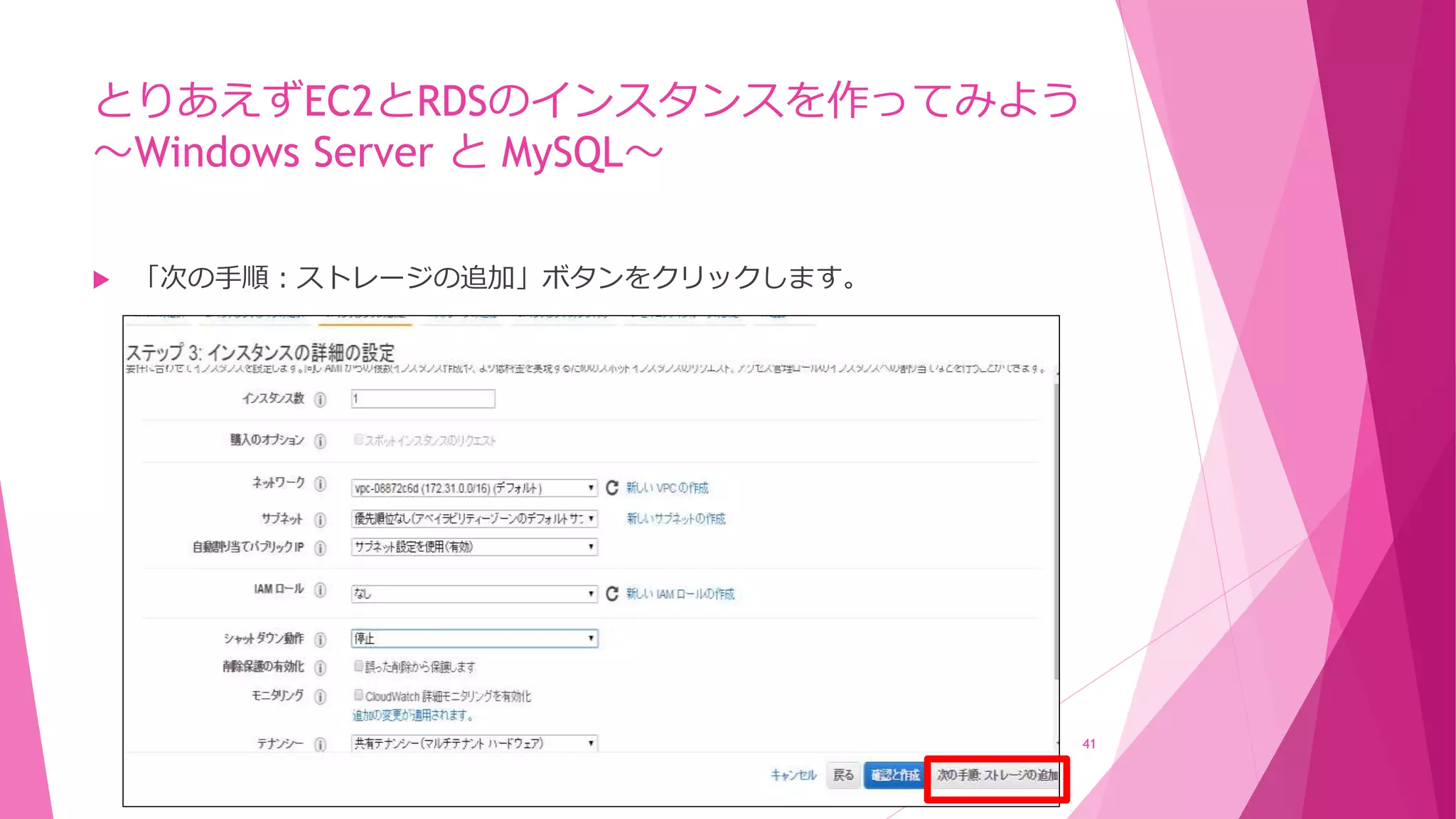Image resolution: width=1456 pixels, height=819 pixels.
Task: Click info icon next to 削除保護の有効化
Action: [x=321, y=667]
